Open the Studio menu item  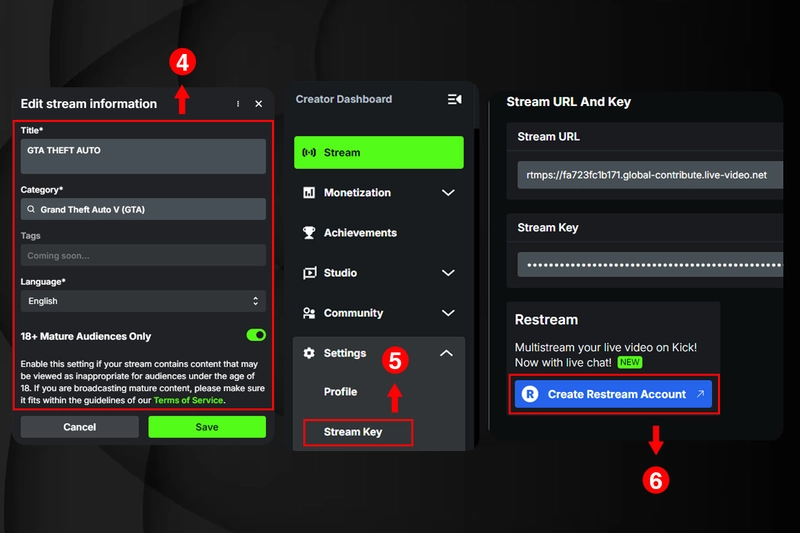[379, 273]
